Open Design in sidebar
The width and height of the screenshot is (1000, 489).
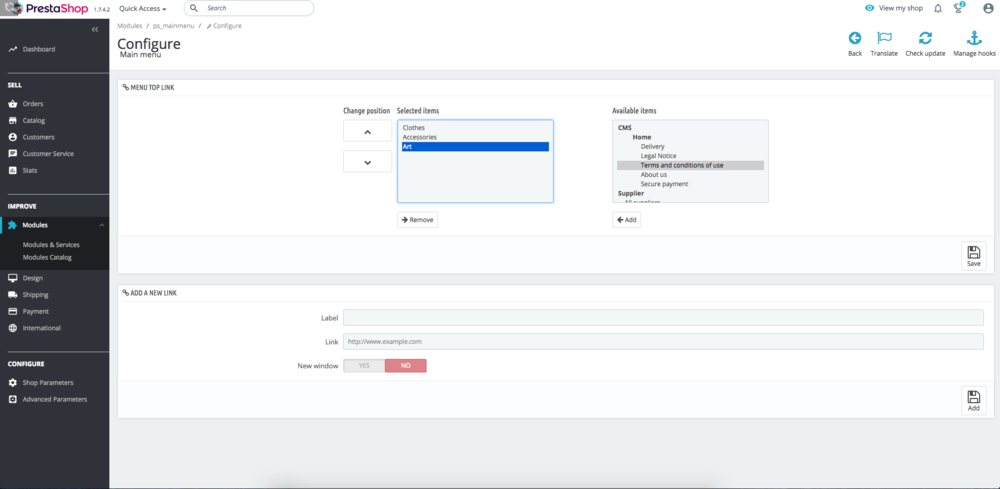(x=33, y=278)
